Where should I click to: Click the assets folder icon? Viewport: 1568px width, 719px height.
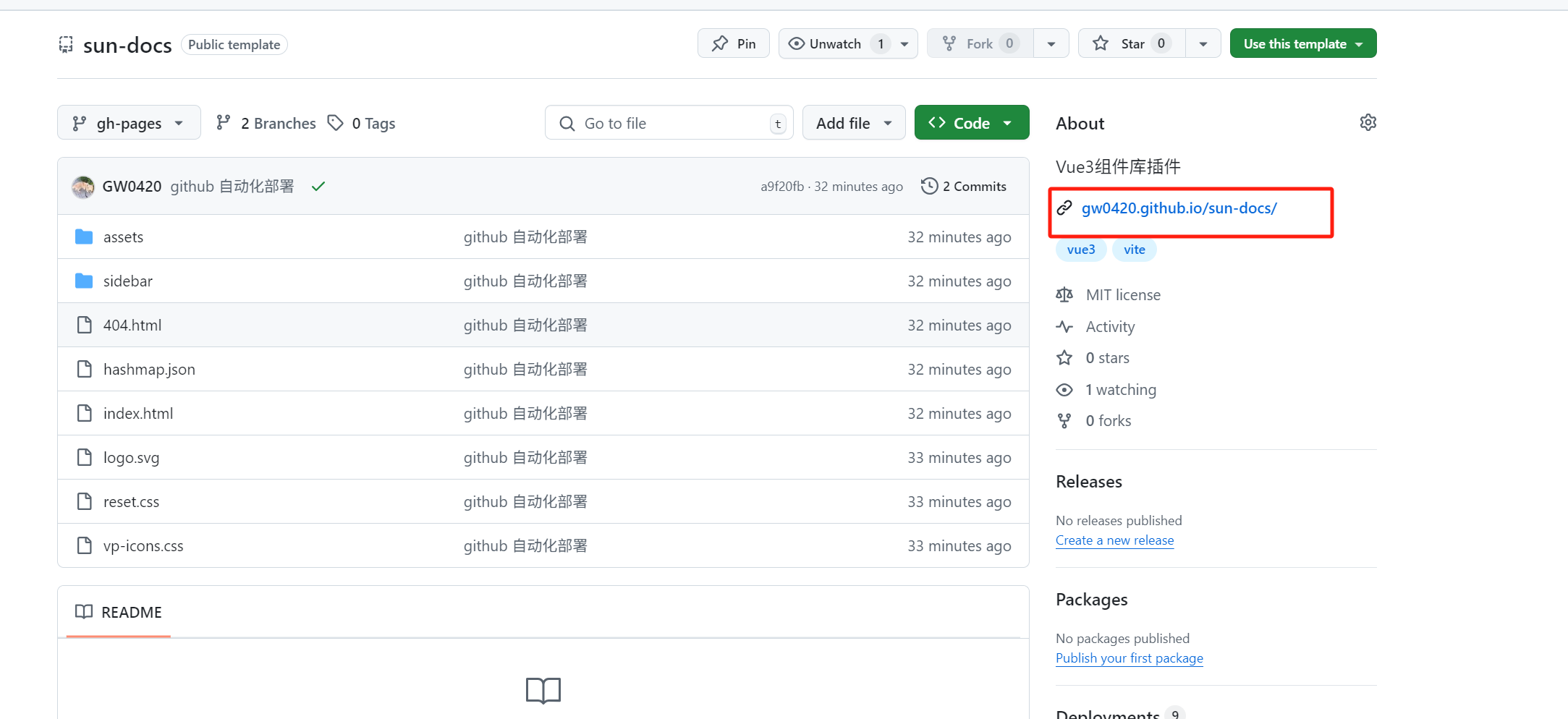84,237
